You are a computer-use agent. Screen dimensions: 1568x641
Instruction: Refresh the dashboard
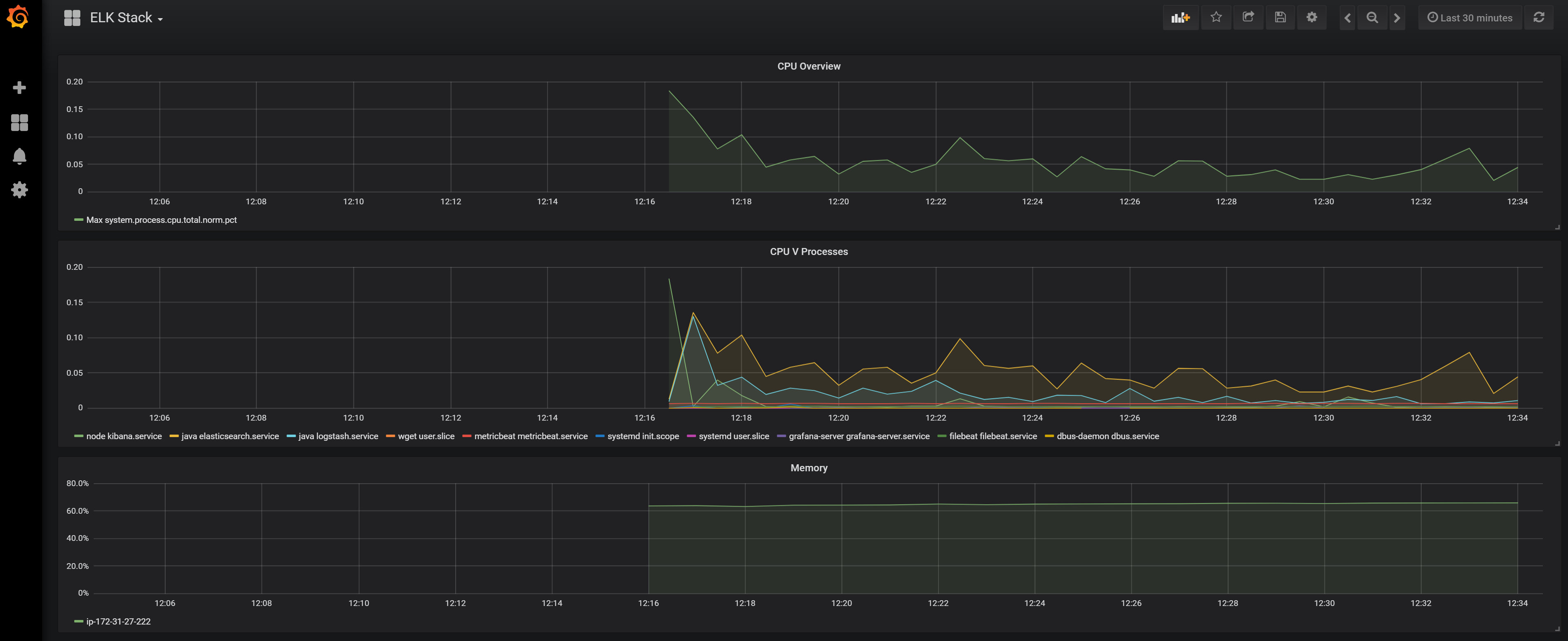click(1539, 18)
